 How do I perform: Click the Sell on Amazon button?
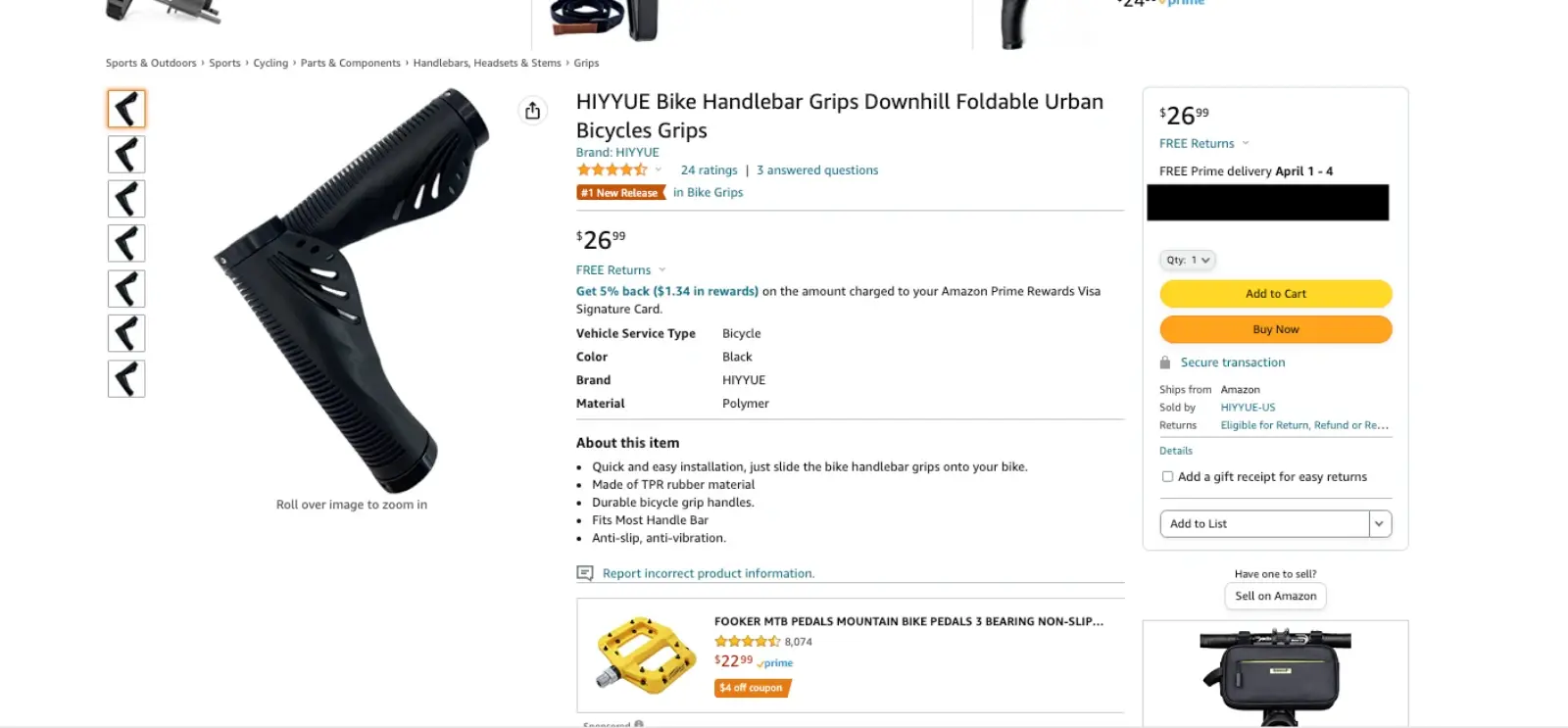[1275, 596]
